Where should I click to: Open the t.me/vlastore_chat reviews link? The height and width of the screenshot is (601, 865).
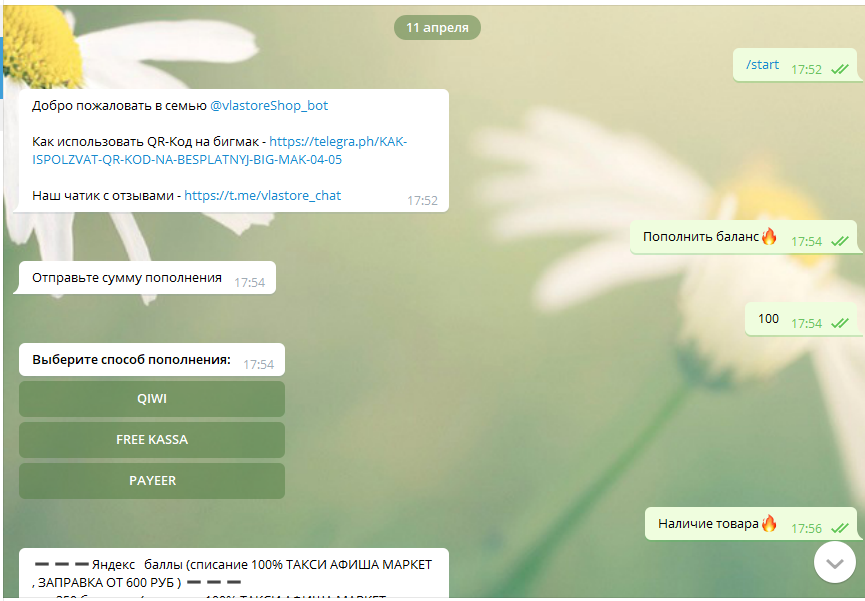[263, 195]
